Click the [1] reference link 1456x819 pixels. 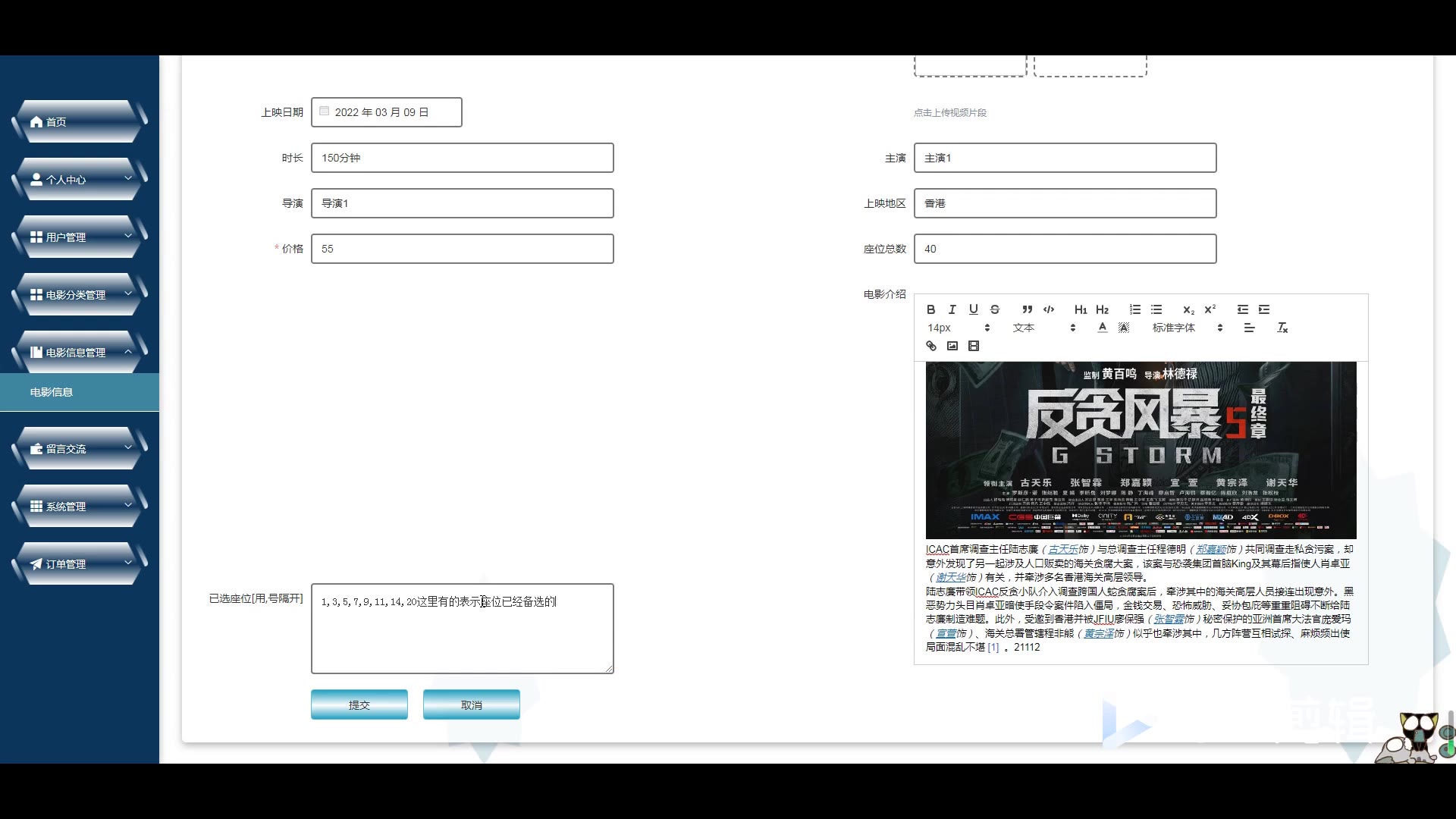[993, 647]
